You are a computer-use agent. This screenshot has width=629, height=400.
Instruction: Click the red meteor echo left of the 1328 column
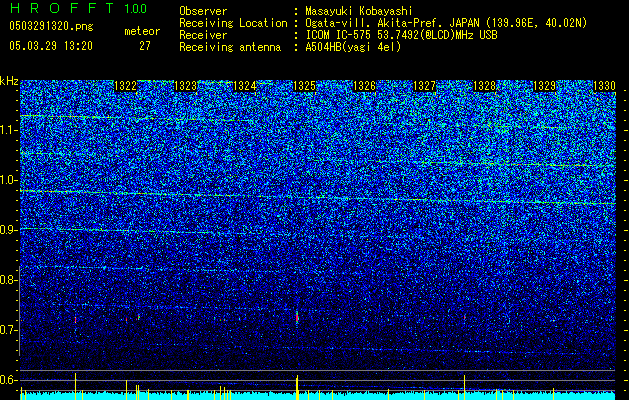click(x=465, y=317)
